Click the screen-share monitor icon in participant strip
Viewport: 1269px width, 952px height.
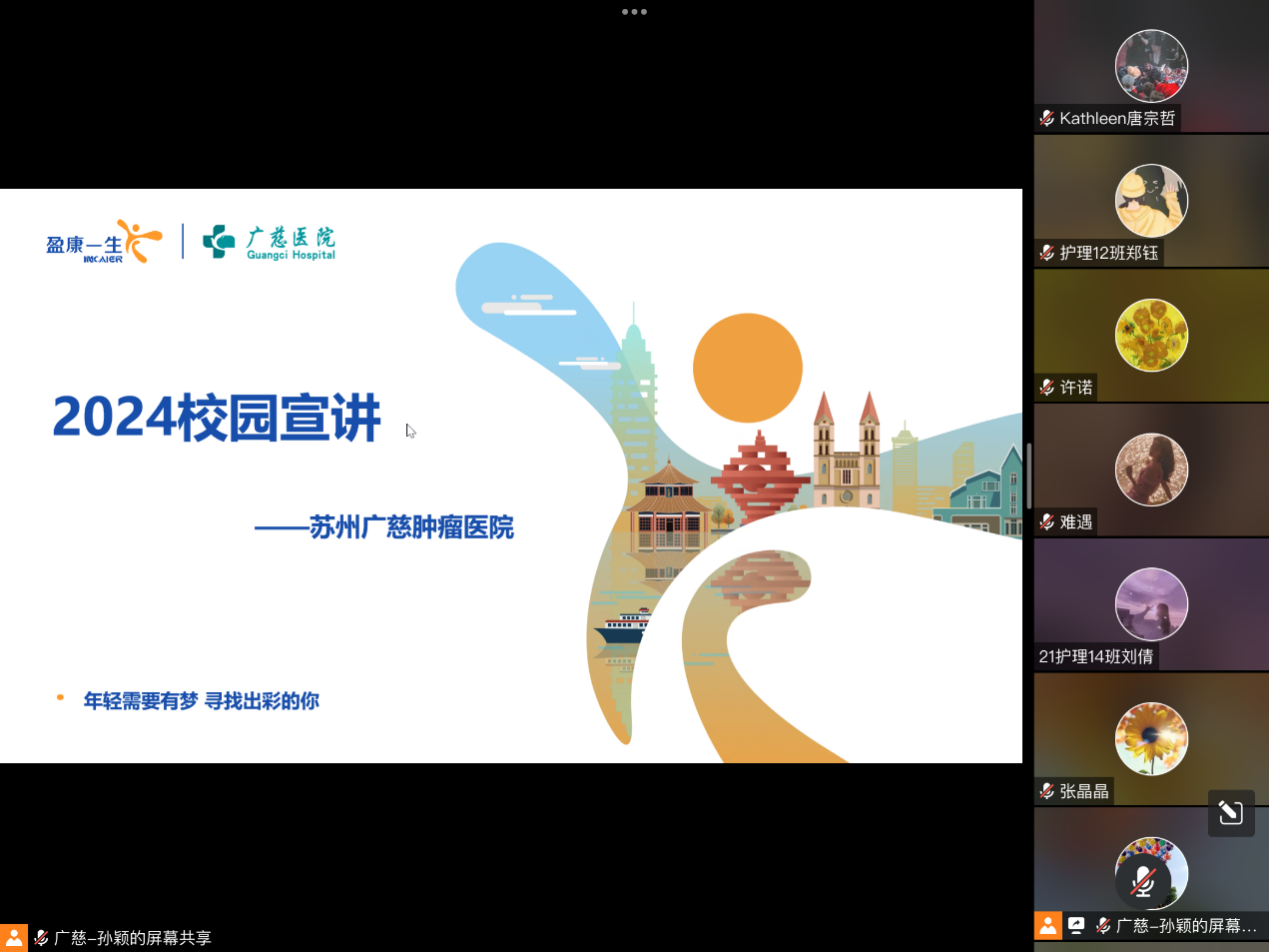pyautogui.click(x=1077, y=925)
